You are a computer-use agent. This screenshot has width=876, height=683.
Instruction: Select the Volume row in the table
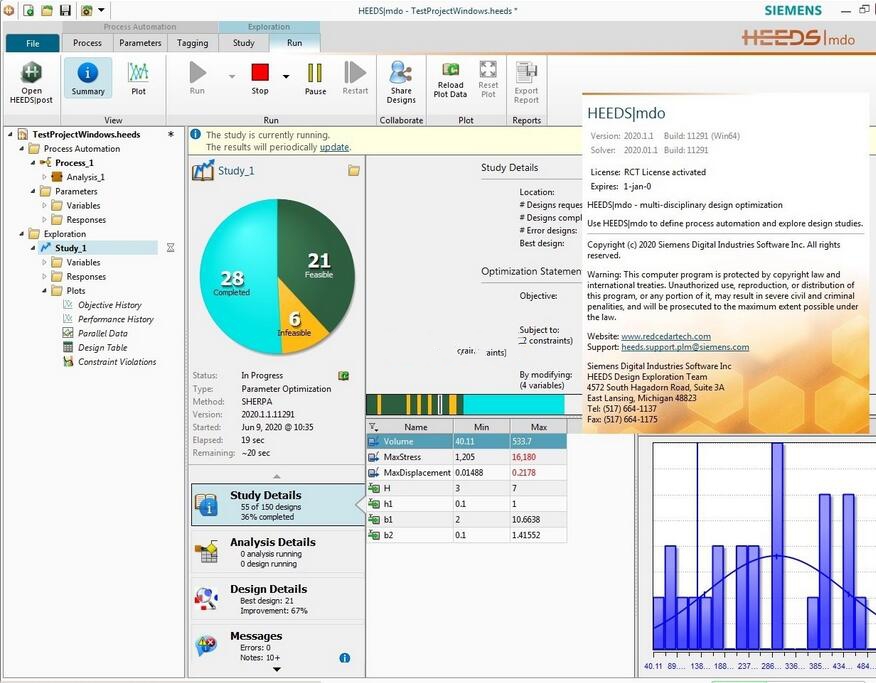466,441
